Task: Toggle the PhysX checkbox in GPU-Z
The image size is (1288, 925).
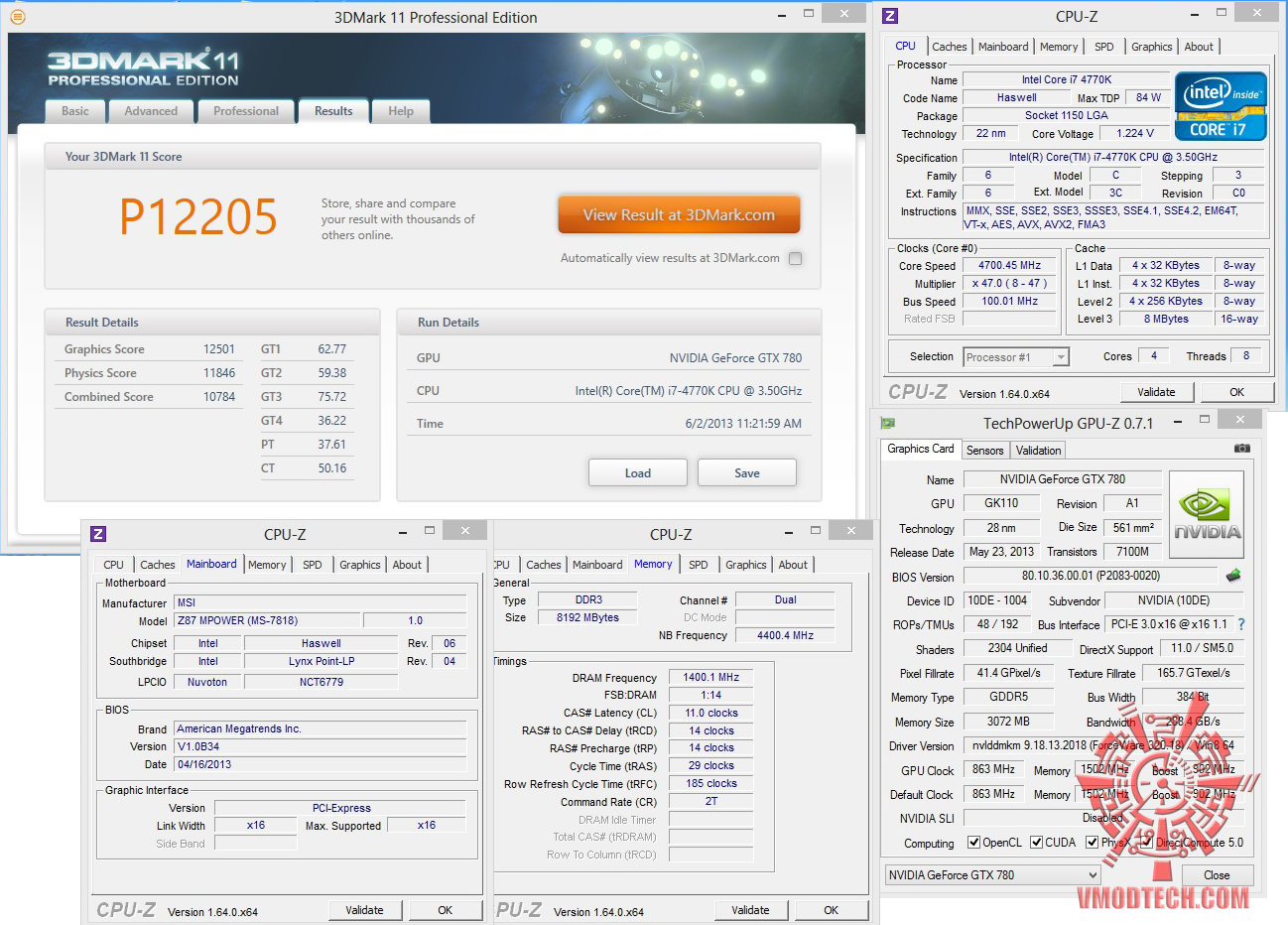Action: 1092,843
